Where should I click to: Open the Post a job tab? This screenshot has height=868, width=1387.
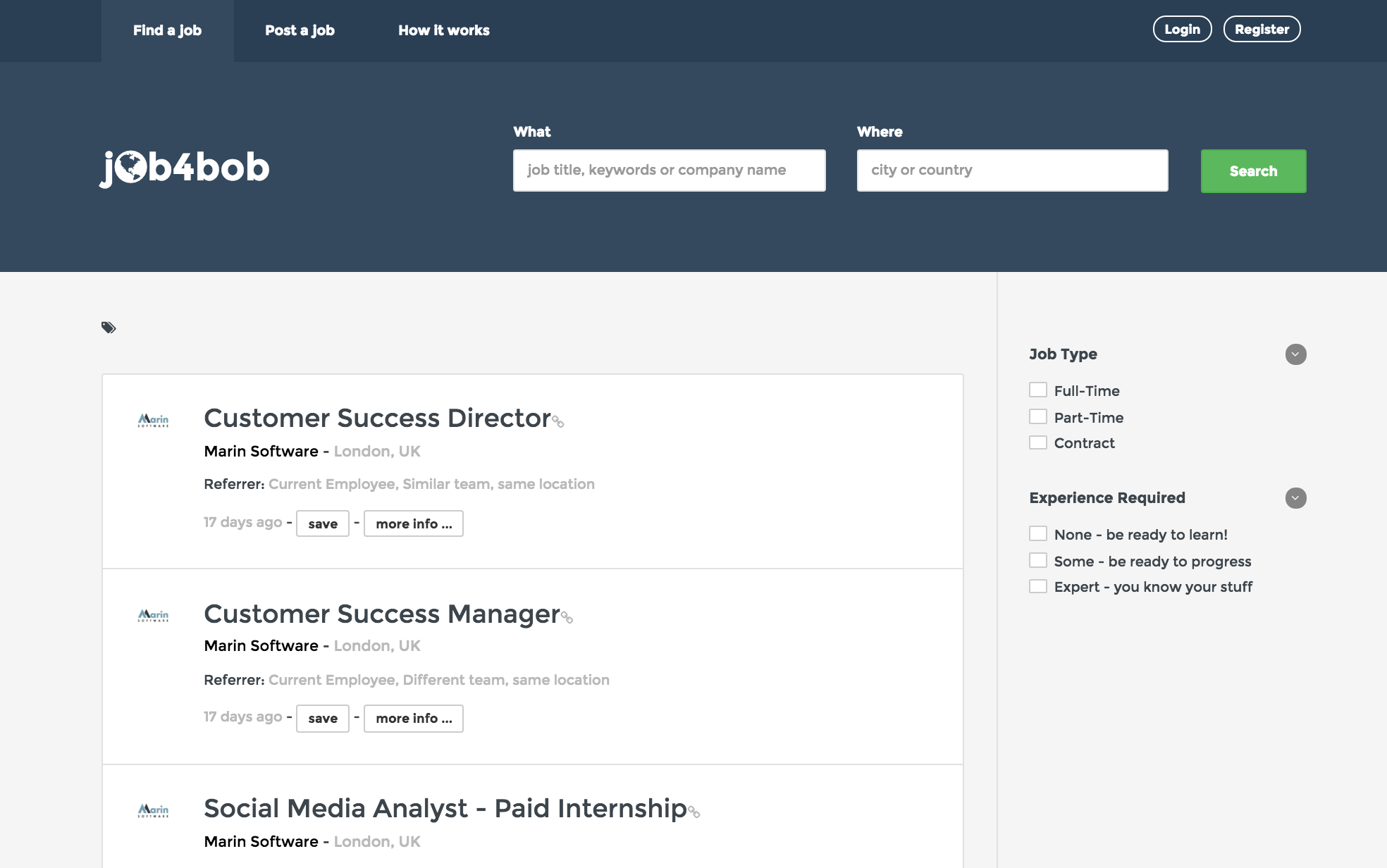(x=300, y=30)
